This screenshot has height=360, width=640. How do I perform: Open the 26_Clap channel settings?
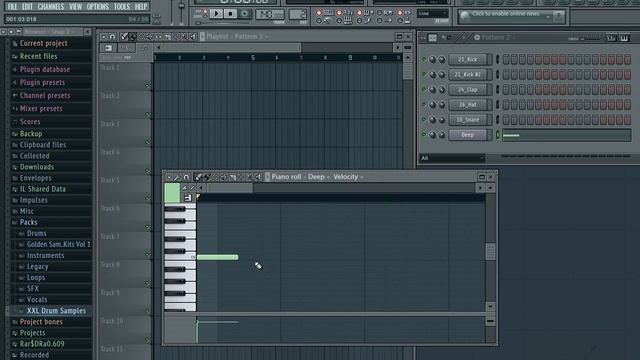[468, 90]
